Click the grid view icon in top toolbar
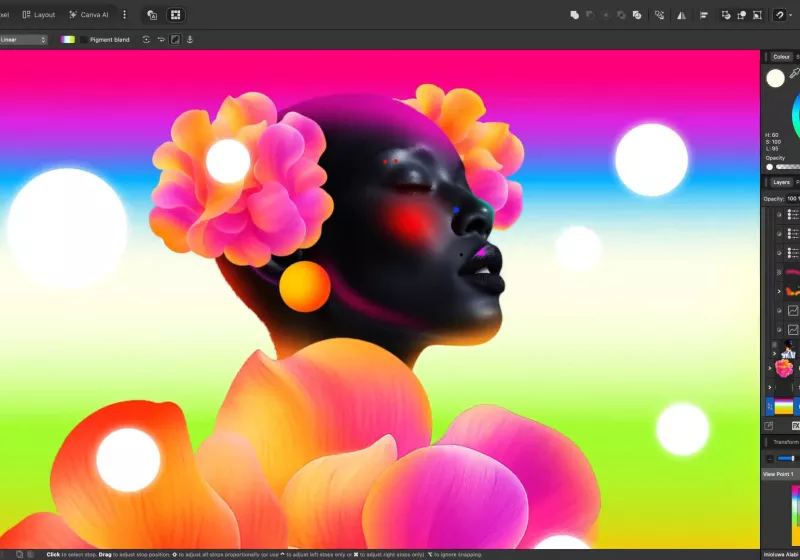This screenshot has height=560, width=800. click(x=175, y=15)
